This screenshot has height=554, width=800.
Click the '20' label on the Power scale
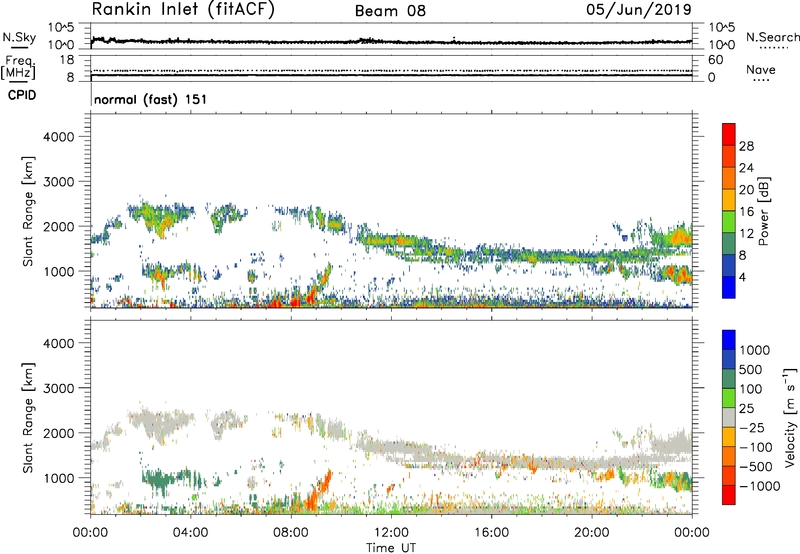click(x=746, y=190)
